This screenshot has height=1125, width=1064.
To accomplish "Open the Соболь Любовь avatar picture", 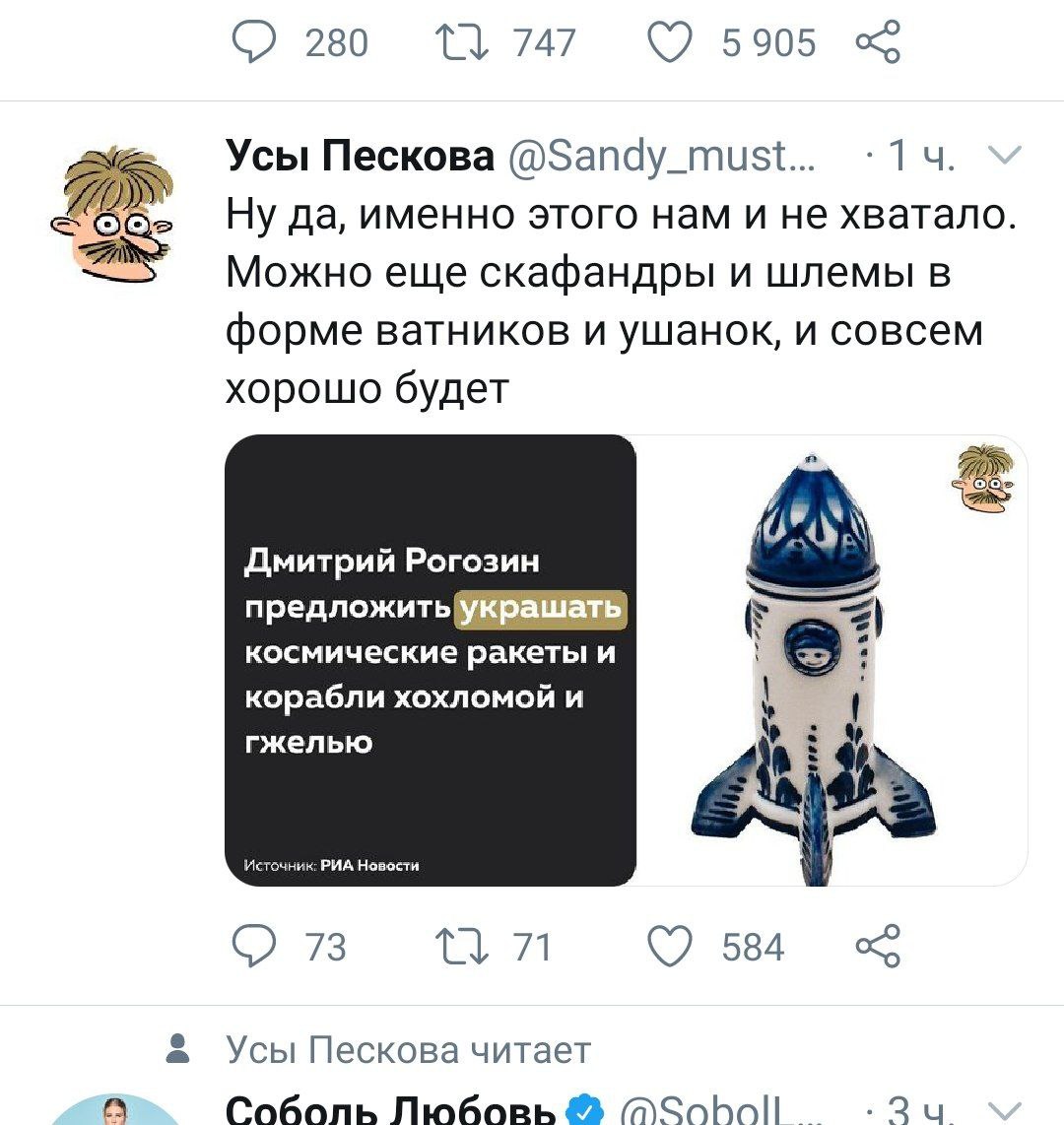I will coord(112,1110).
